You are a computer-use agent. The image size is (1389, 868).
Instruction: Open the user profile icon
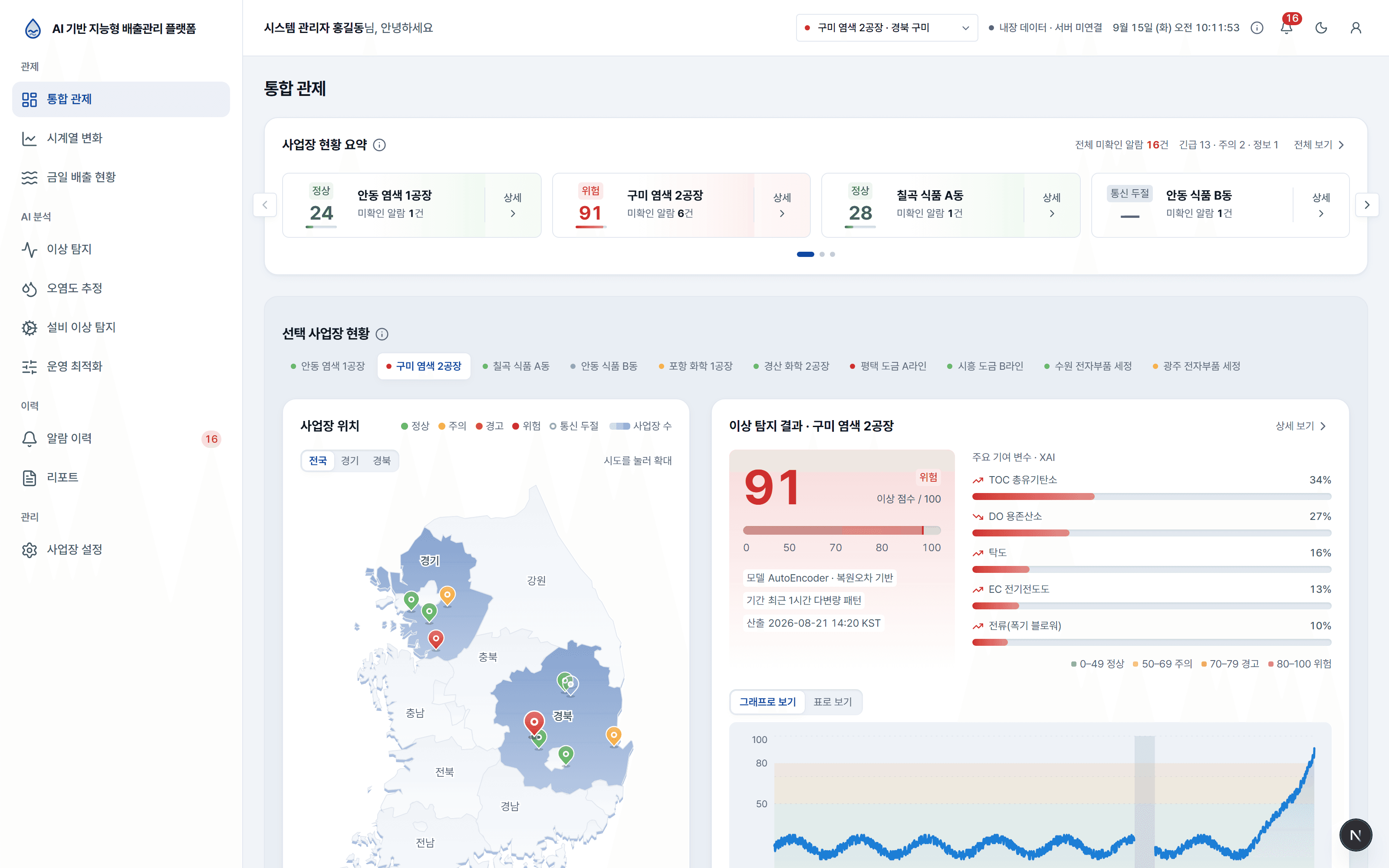1356,27
